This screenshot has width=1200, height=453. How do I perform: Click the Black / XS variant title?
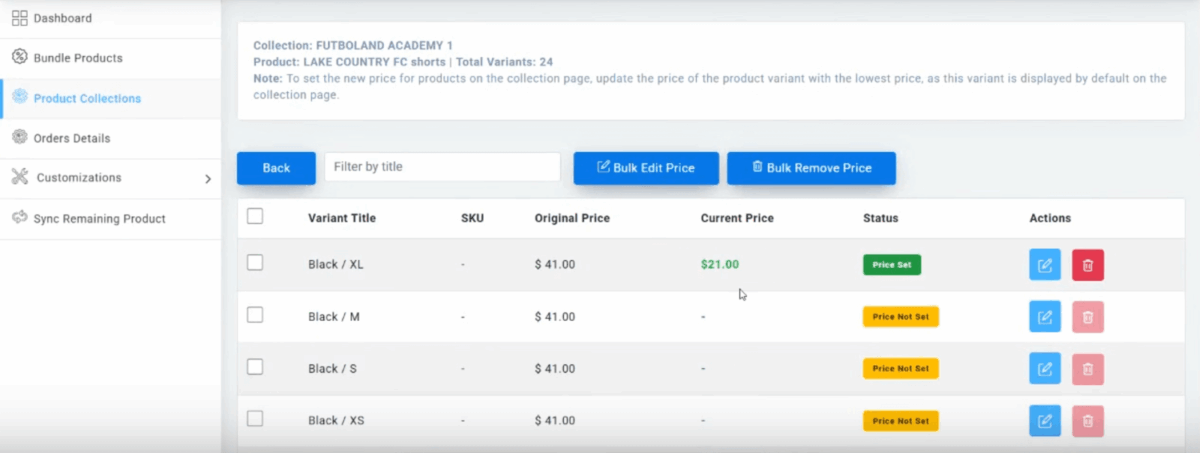tap(336, 421)
